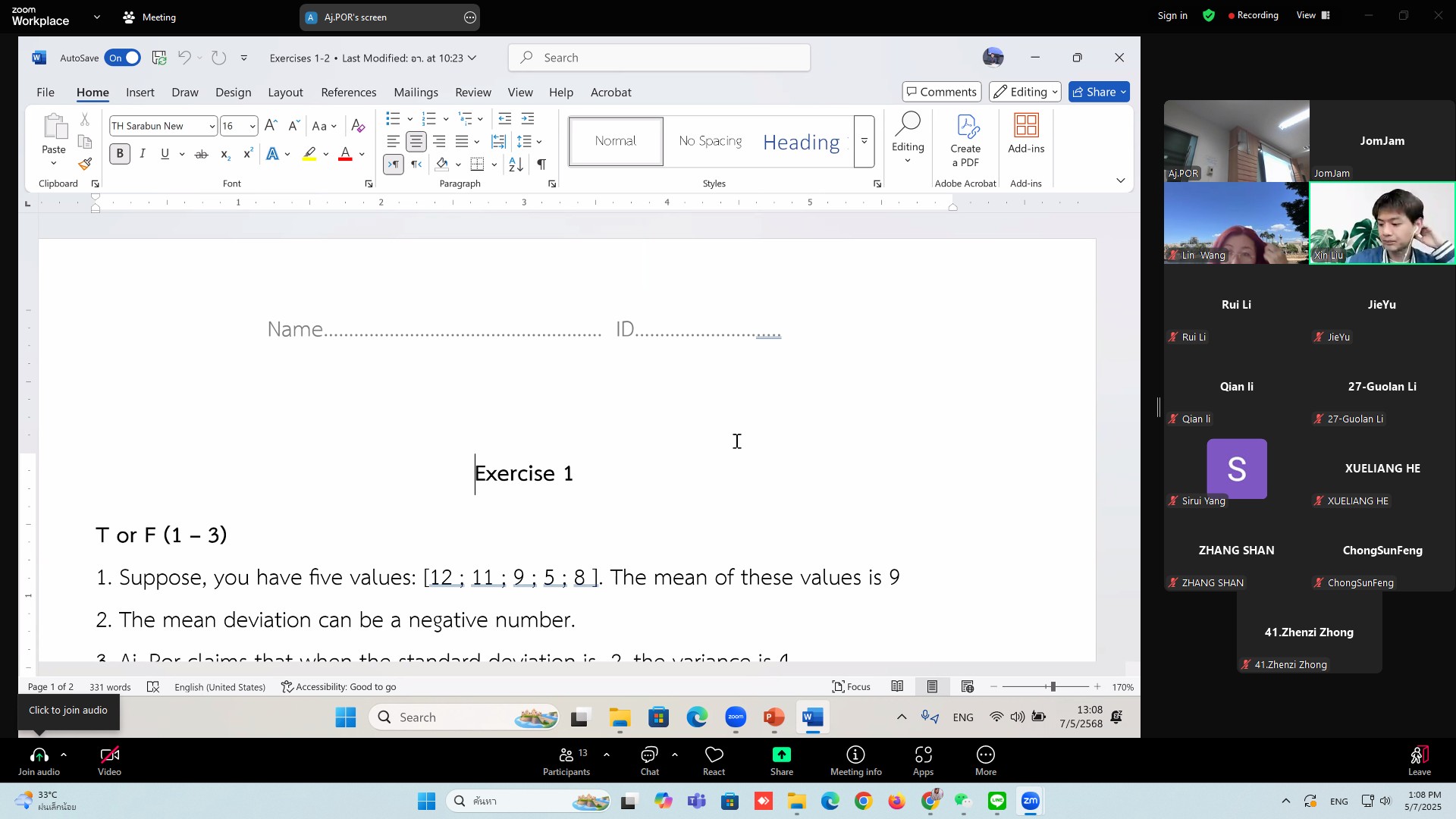Increase font size with the grow icon
This screenshot has width=1456, height=819.
pyautogui.click(x=271, y=126)
